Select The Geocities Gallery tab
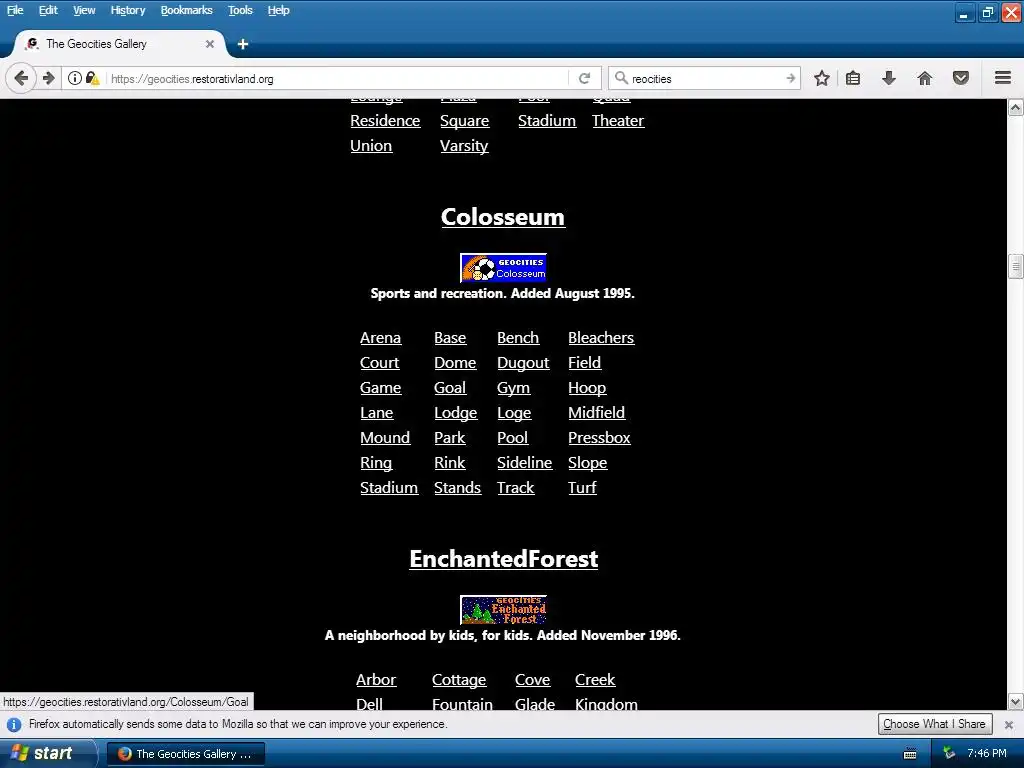1024x768 pixels. [x=120, y=44]
